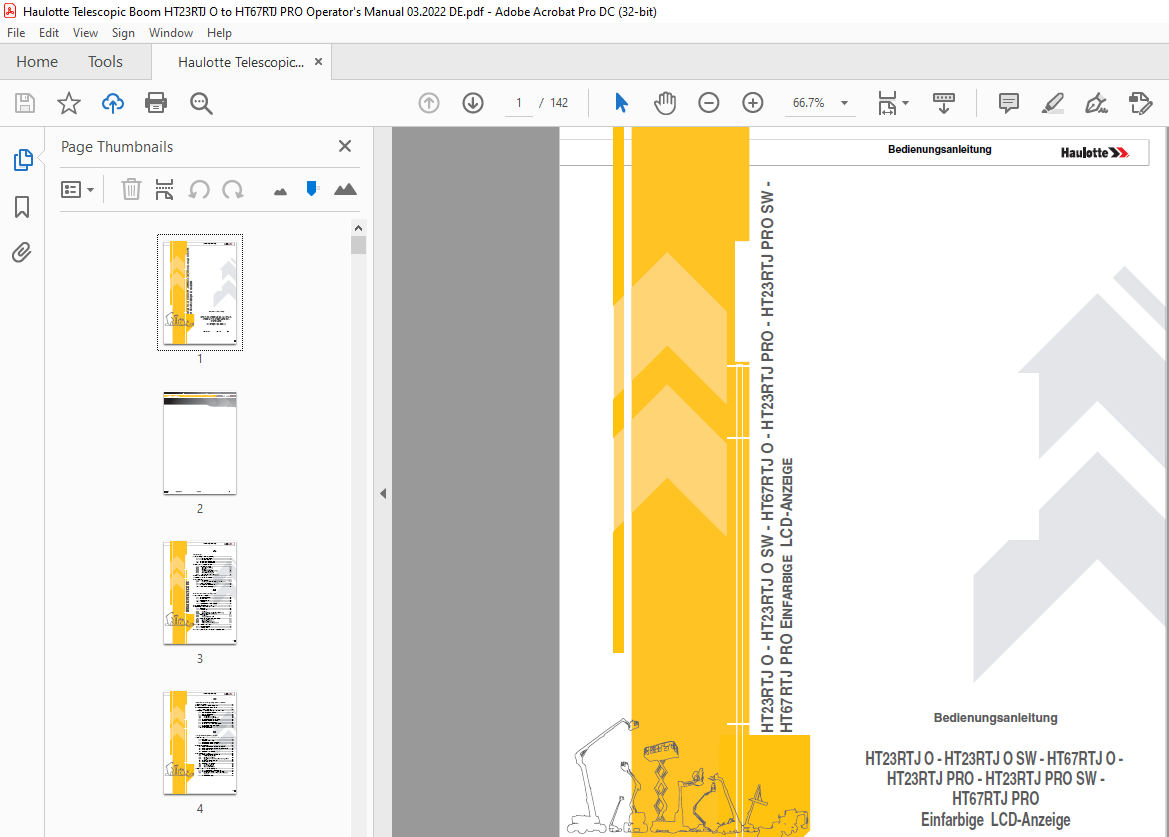
Task: Open the Window menu
Action: (171, 33)
